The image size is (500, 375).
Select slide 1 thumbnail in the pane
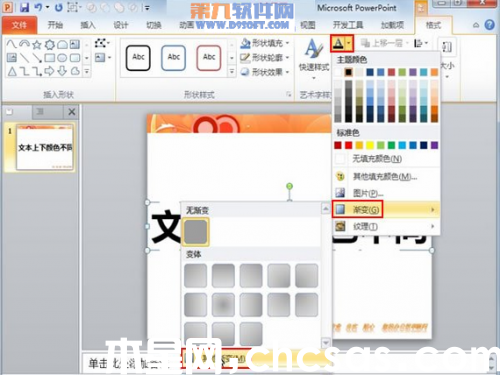[45, 147]
